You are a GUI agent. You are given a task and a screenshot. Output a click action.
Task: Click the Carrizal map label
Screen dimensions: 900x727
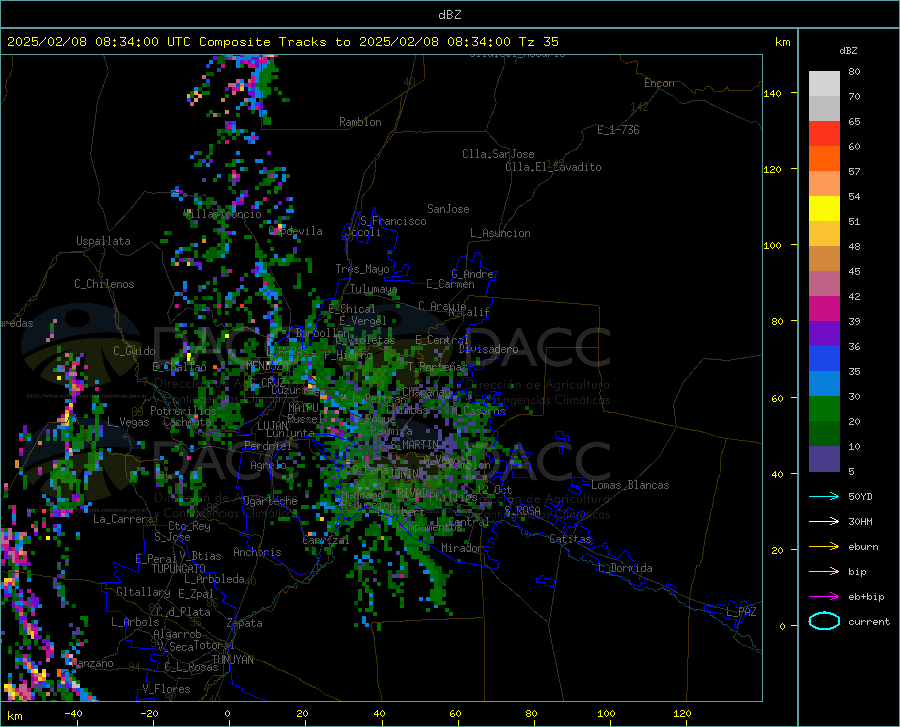[x=326, y=540]
